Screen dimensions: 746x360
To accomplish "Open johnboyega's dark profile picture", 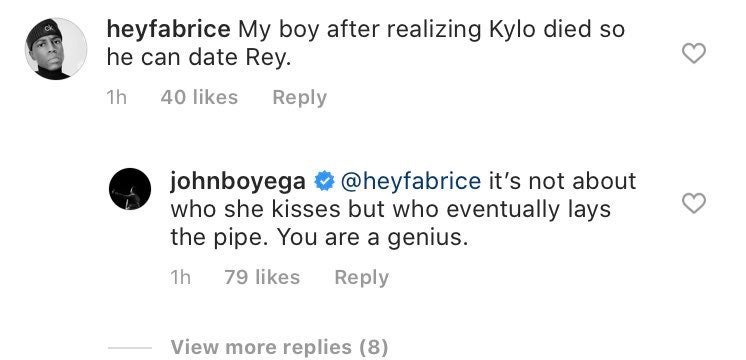I will [130, 189].
